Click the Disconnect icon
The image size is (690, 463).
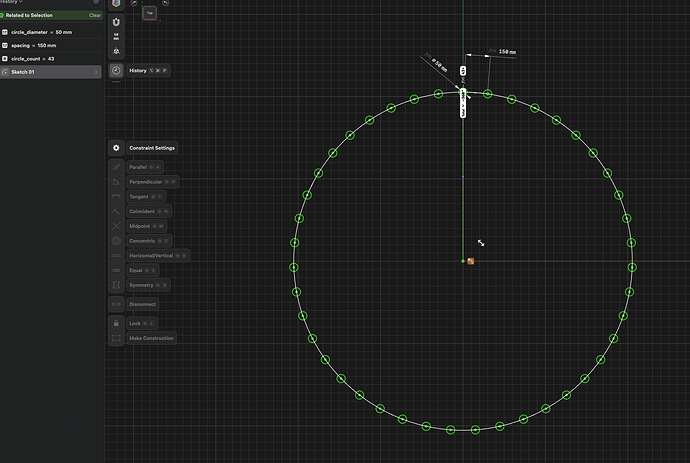pos(116,304)
